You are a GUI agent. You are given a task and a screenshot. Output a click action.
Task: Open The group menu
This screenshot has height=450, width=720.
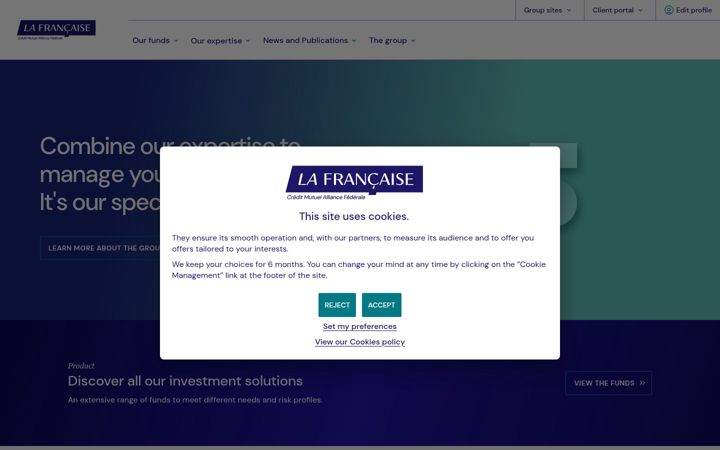[x=392, y=40]
